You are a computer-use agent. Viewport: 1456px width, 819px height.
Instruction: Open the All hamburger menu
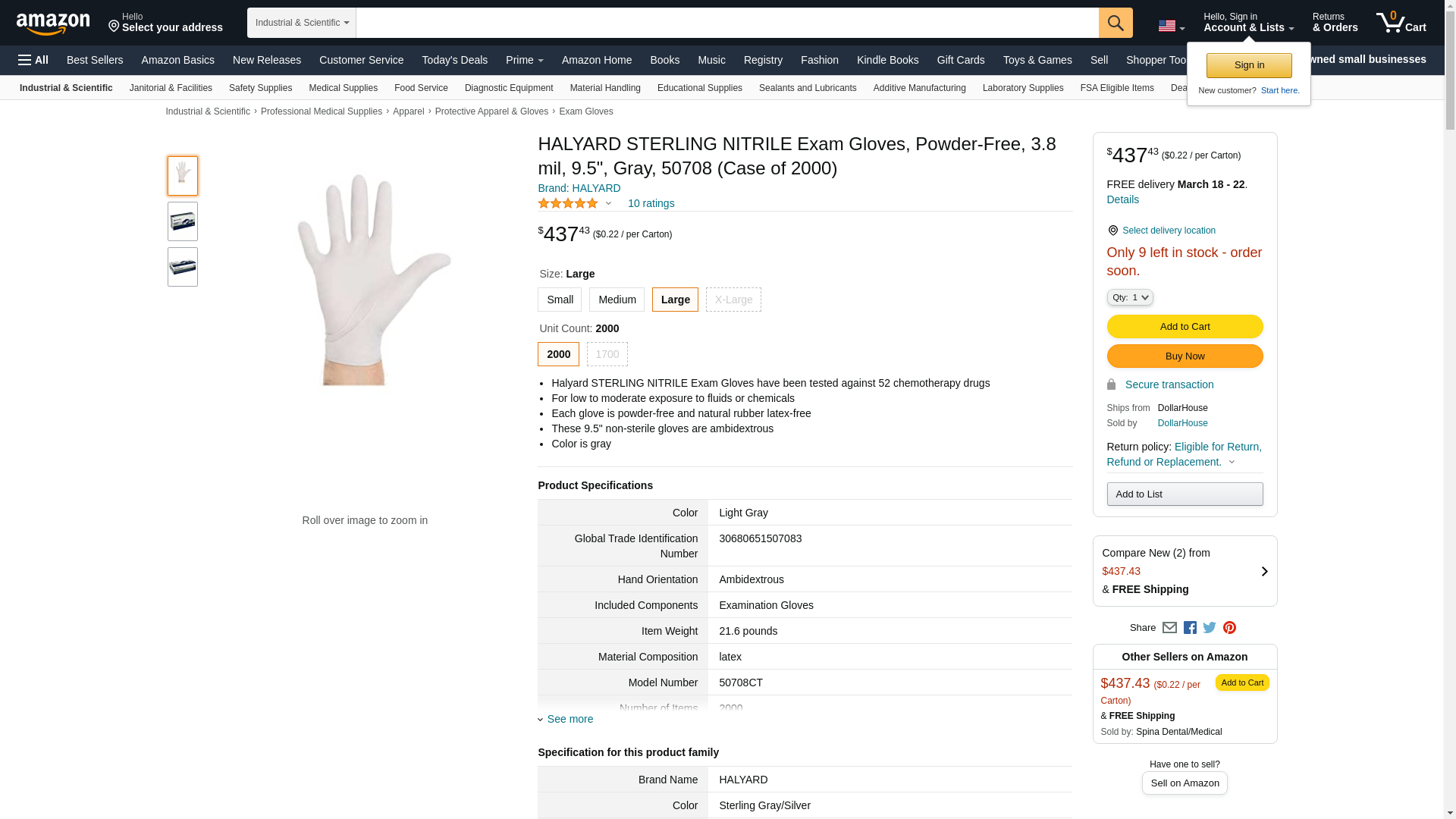[33, 60]
